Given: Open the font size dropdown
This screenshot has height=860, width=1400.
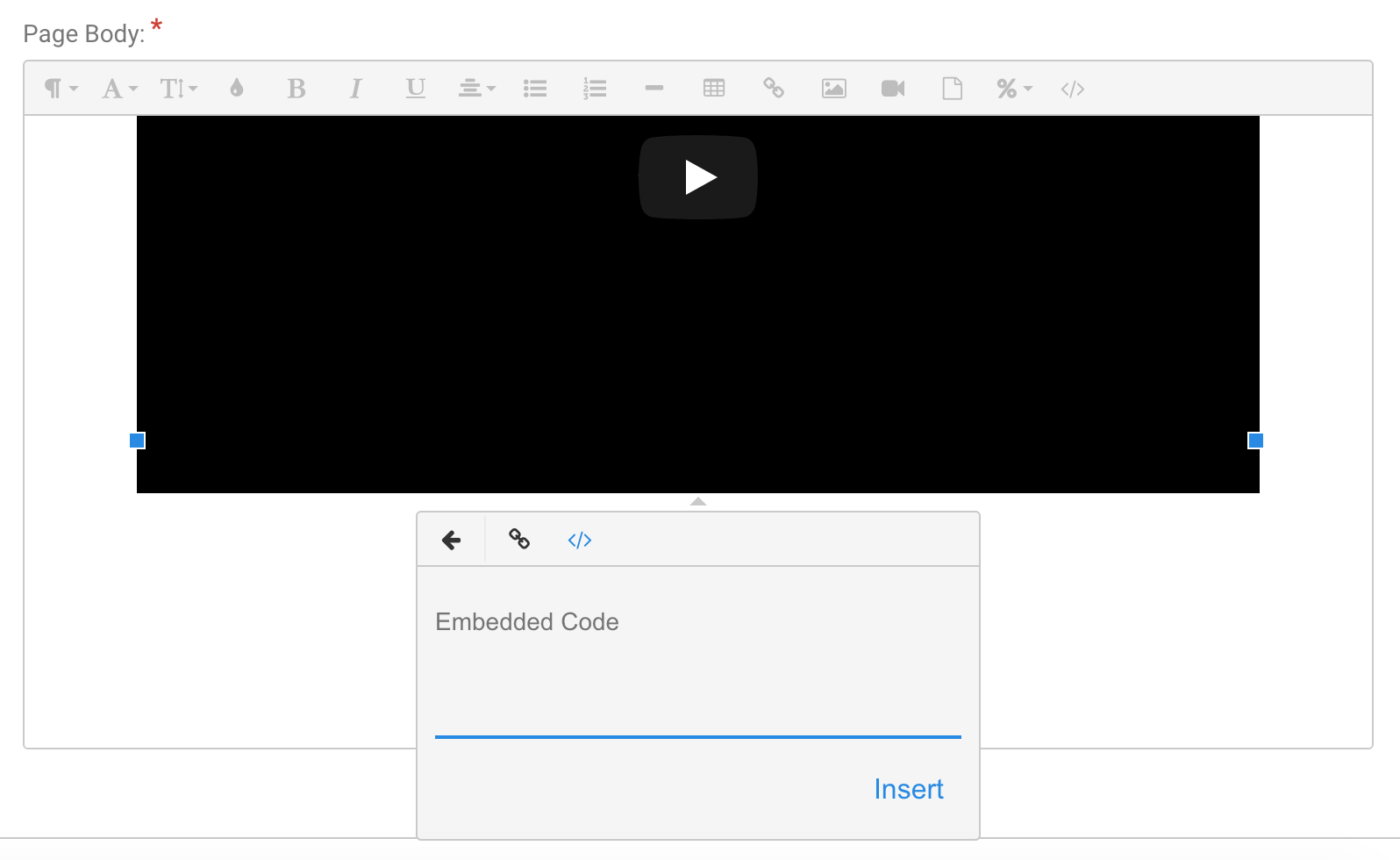Looking at the screenshot, I should click(x=179, y=89).
